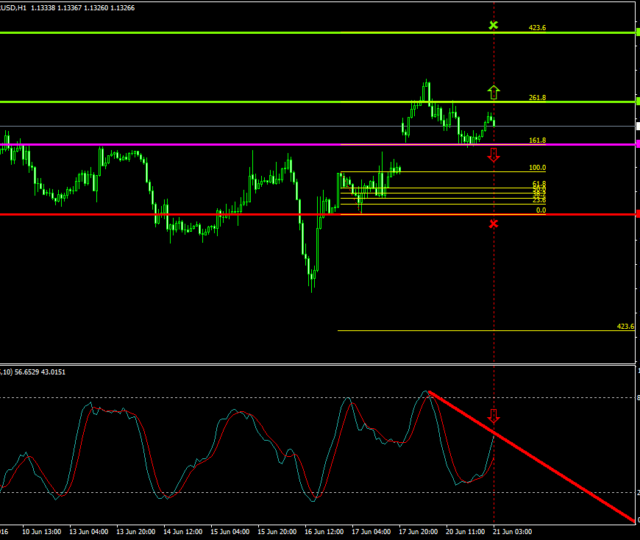Click the lower yellow 423.6 Fibonacci label
This screenshot has height=540, width=640.
626,327
